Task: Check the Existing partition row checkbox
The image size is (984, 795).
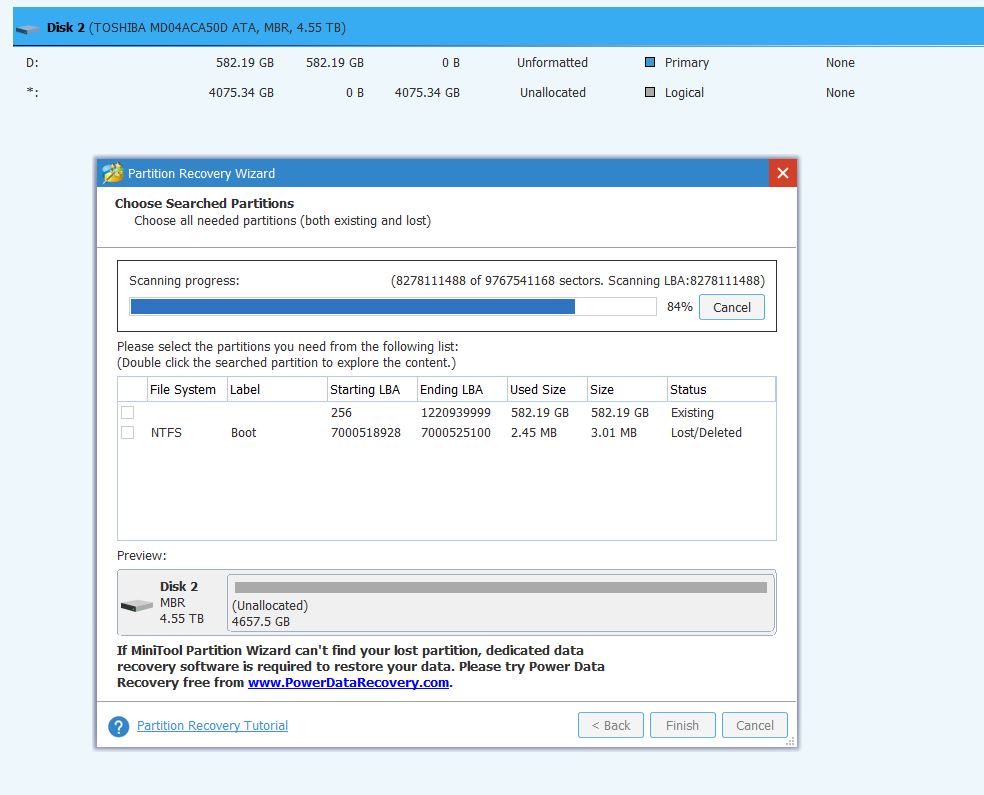Action: [x=127, y=412]
